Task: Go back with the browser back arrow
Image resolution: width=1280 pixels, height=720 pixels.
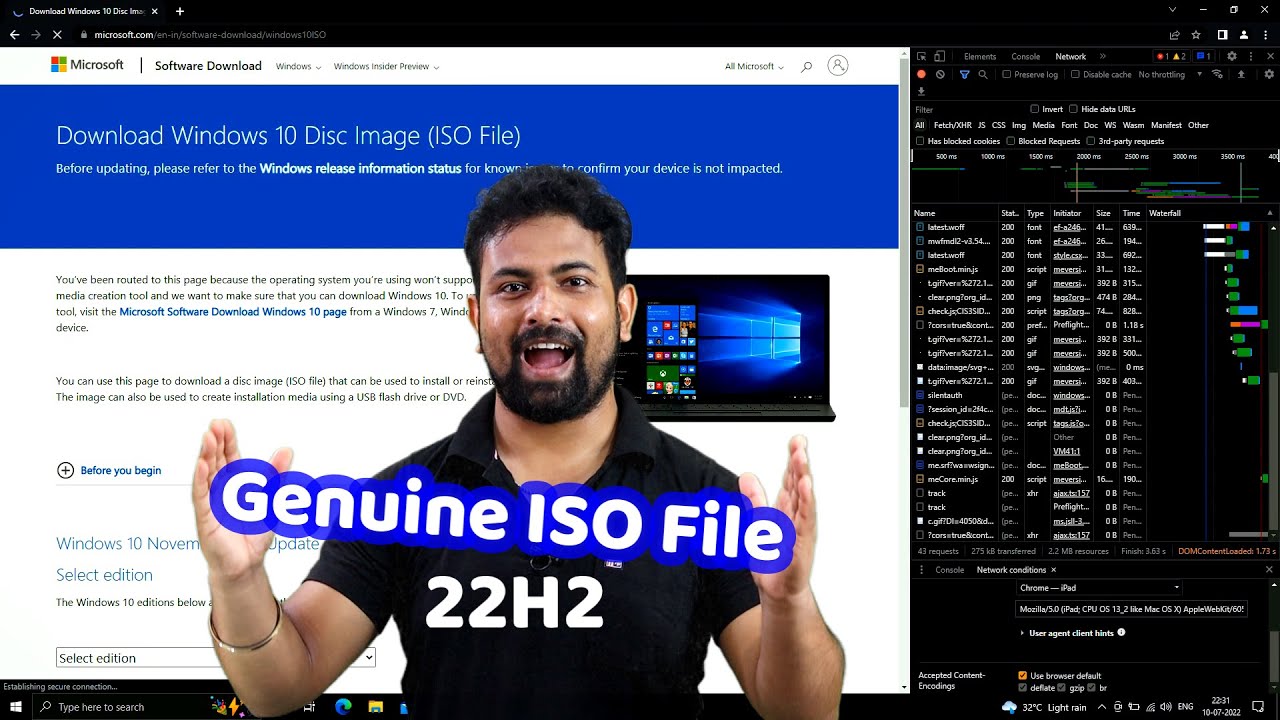Action: pos(14,35)
